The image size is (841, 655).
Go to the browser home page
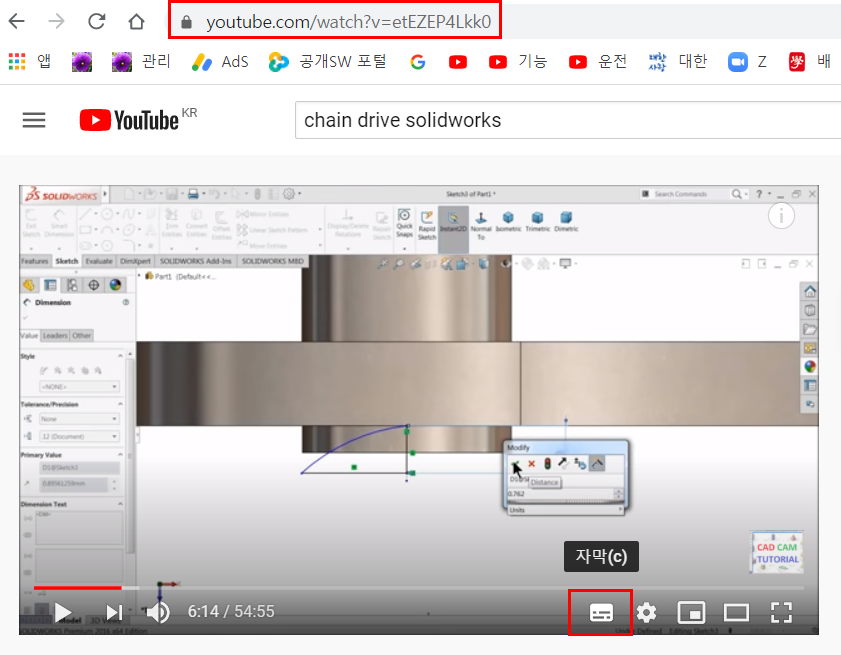tap(136, 21)
